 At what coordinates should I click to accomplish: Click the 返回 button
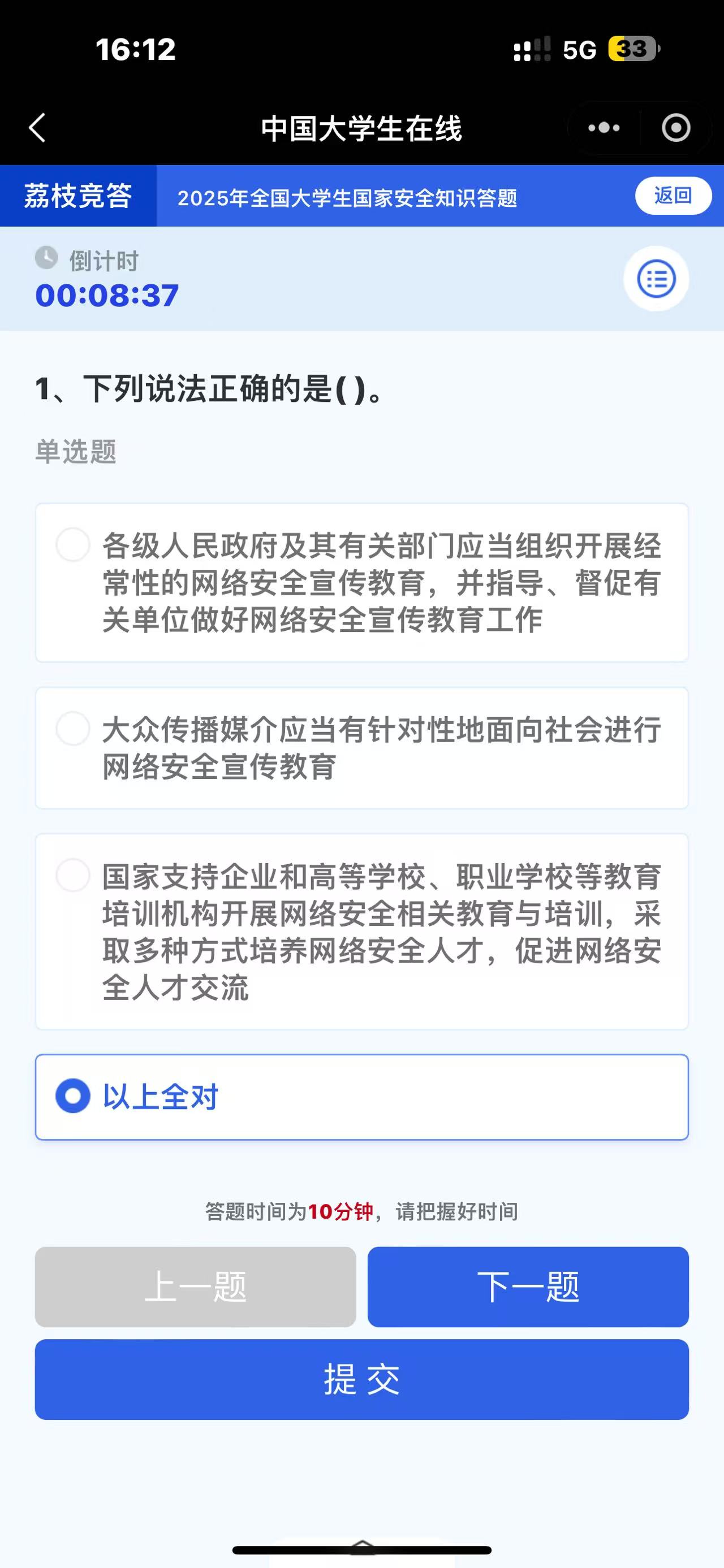(x=673, y=196)
